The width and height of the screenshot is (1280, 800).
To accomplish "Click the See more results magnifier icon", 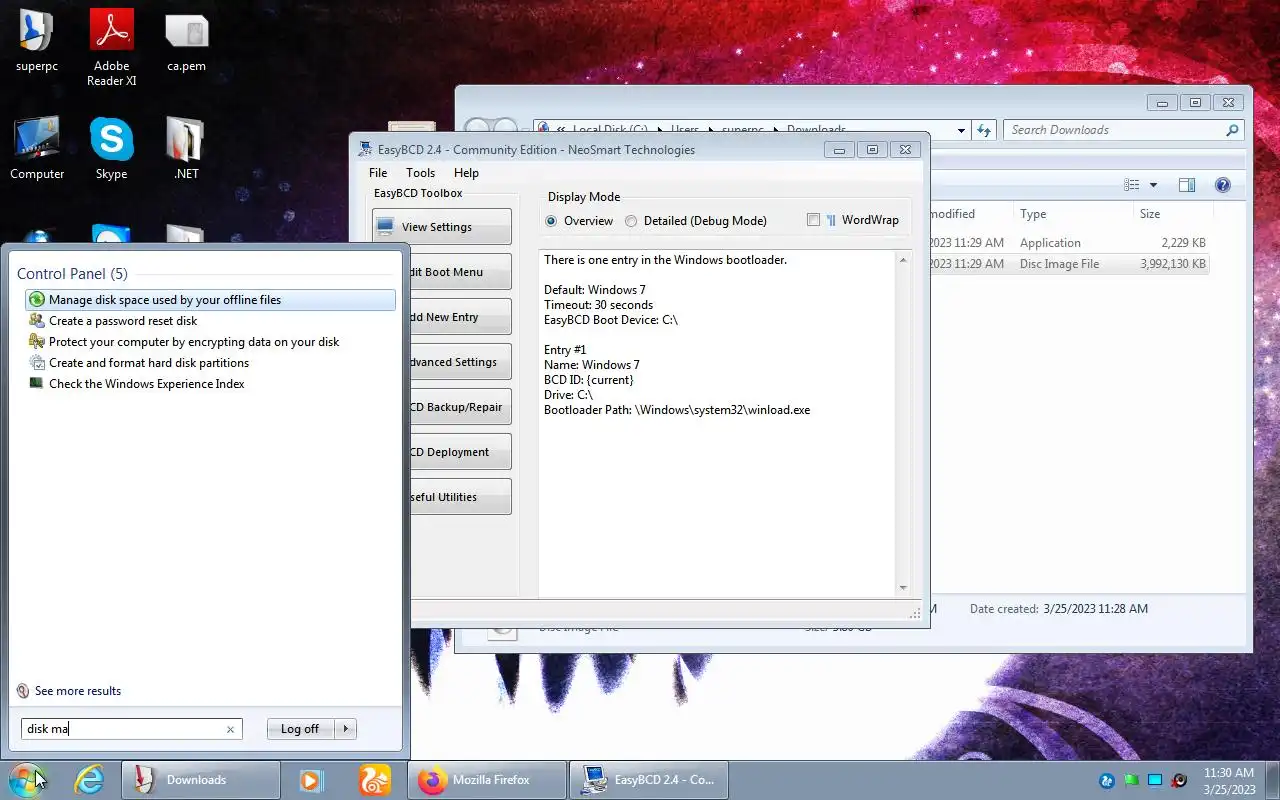I will [23, 691].
